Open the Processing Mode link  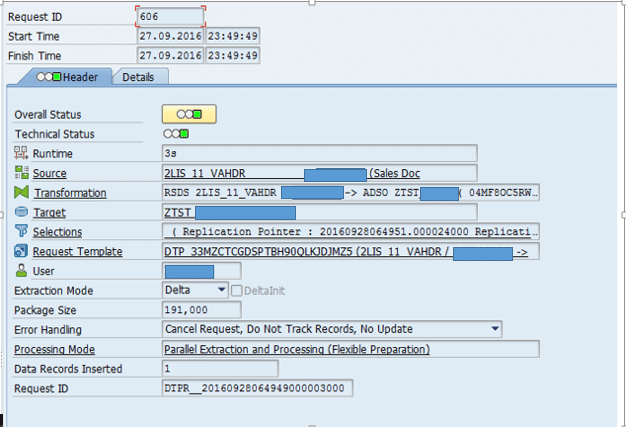point(54,349)
